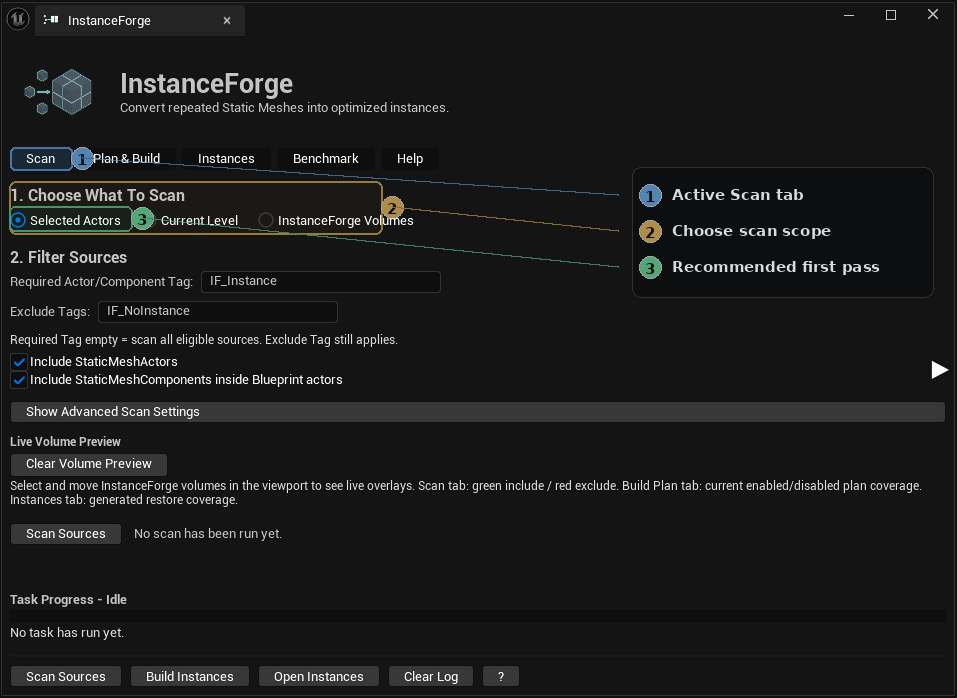Image resolution: width=957 pixels, height=698 pixels.
Task: Toggle Include StaticMeshComponents inside Blueprint actors
Action: (x=19, y=380)
